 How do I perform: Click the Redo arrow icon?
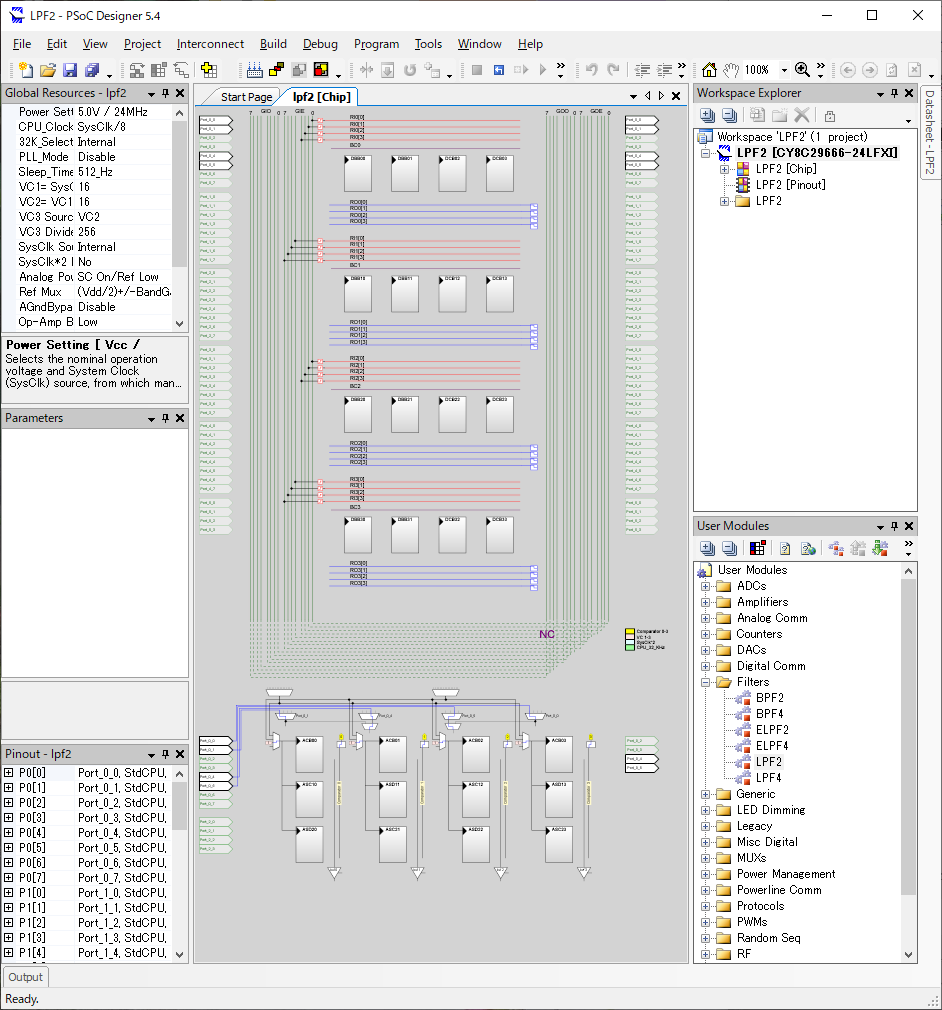pyautogui.click(x=613, y=70)
